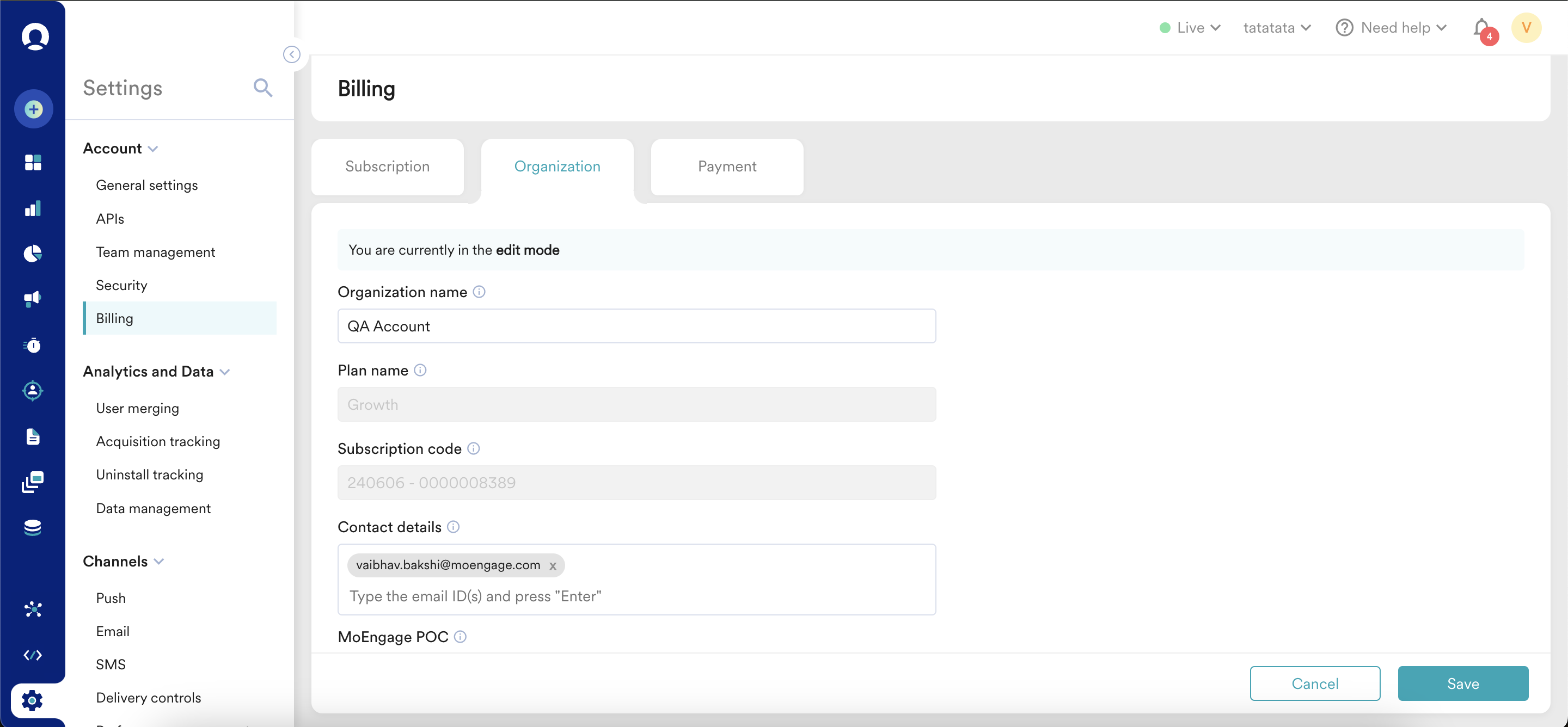
Task: Cancel the billing edits
Action: pyautogui.click(x=1315, y=683)
